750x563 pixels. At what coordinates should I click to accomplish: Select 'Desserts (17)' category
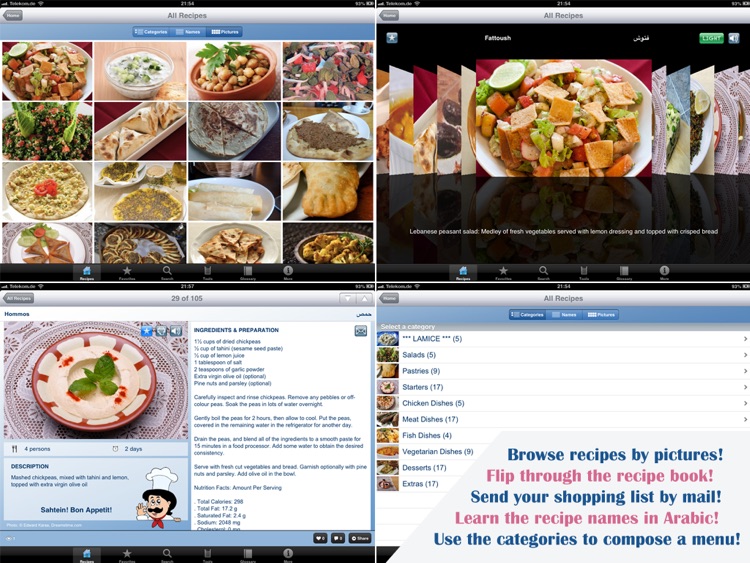coord(424,468)
